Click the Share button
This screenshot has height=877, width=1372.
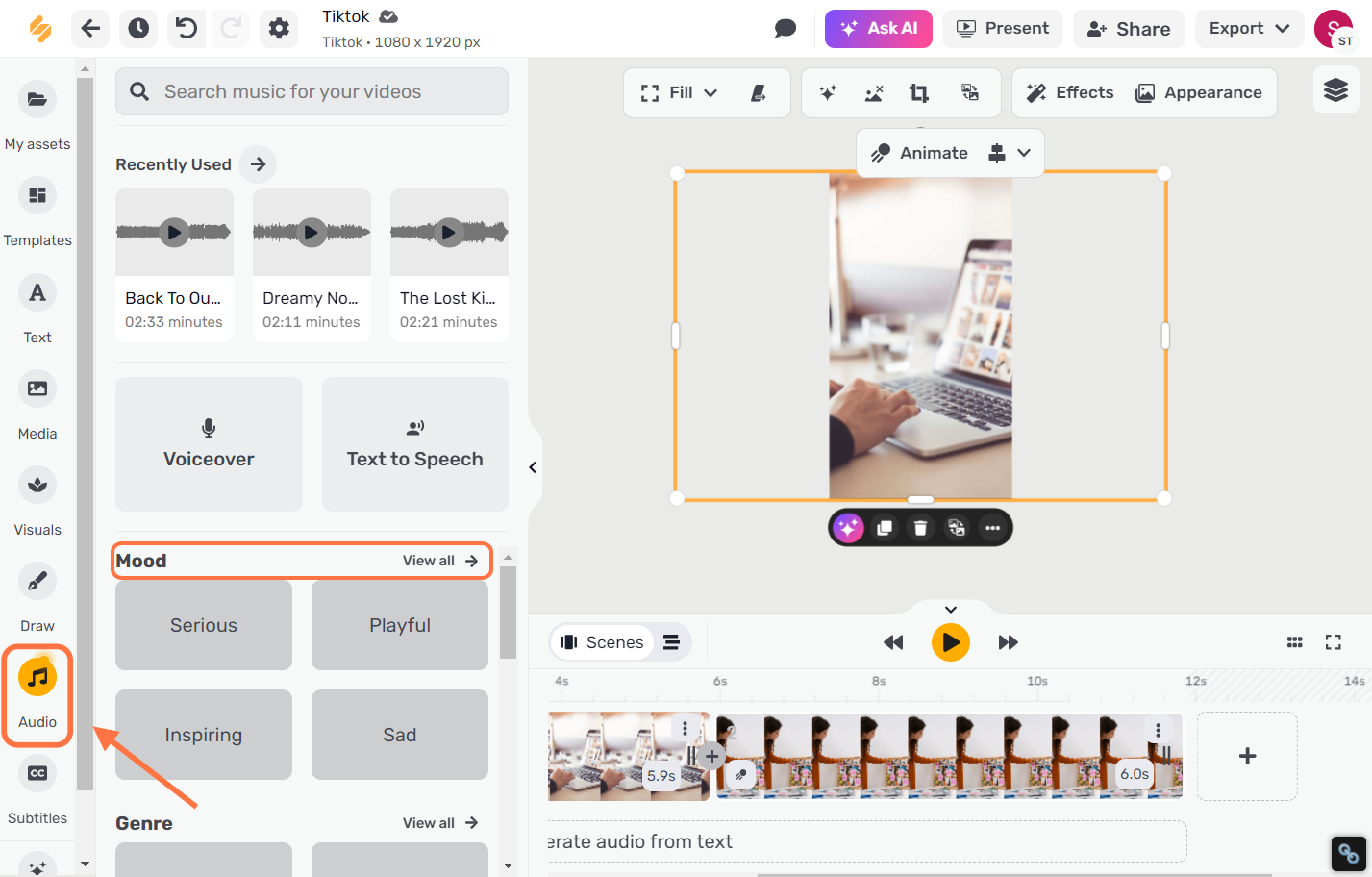pos(1129,28)
